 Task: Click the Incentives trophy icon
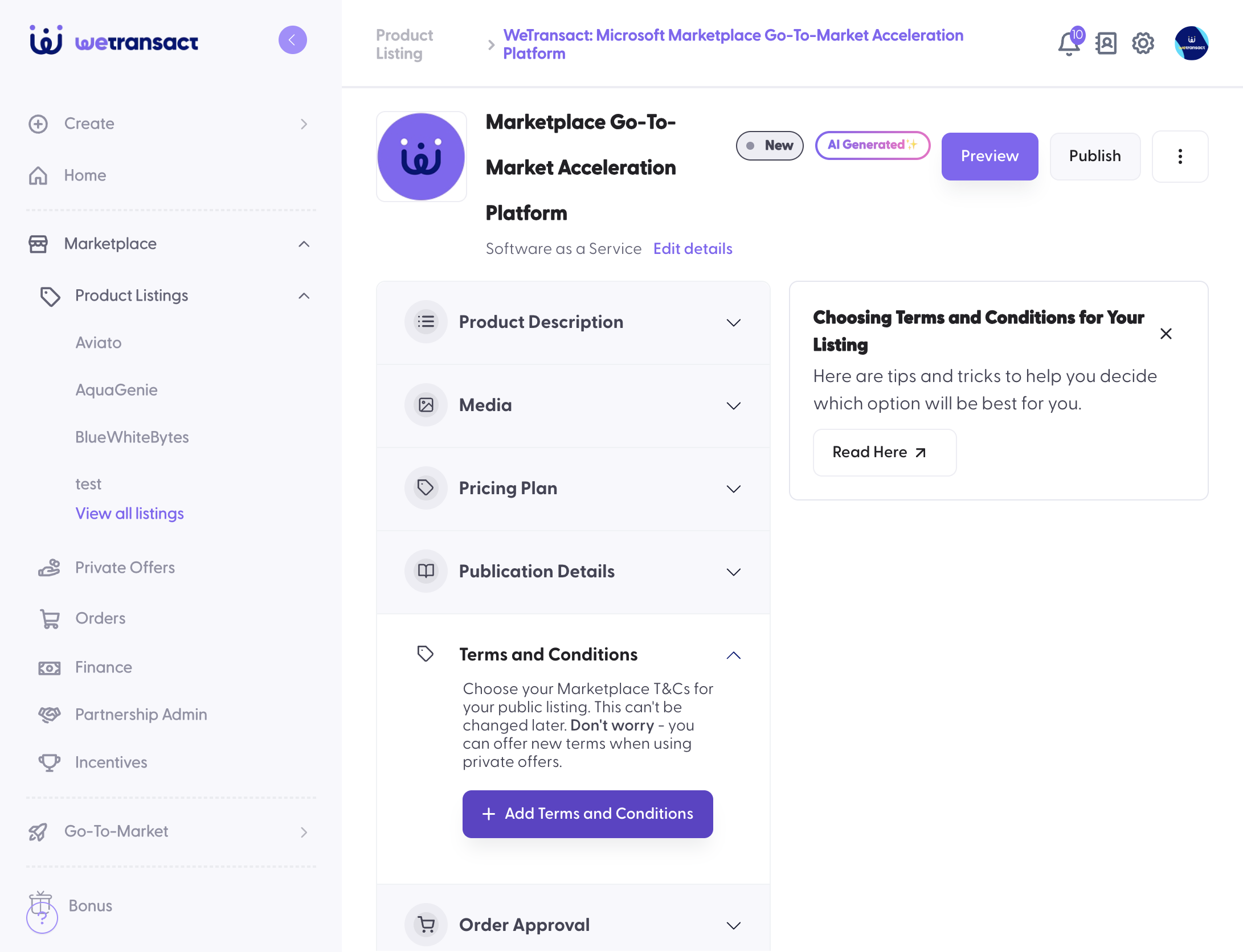(x=50, y=762)
